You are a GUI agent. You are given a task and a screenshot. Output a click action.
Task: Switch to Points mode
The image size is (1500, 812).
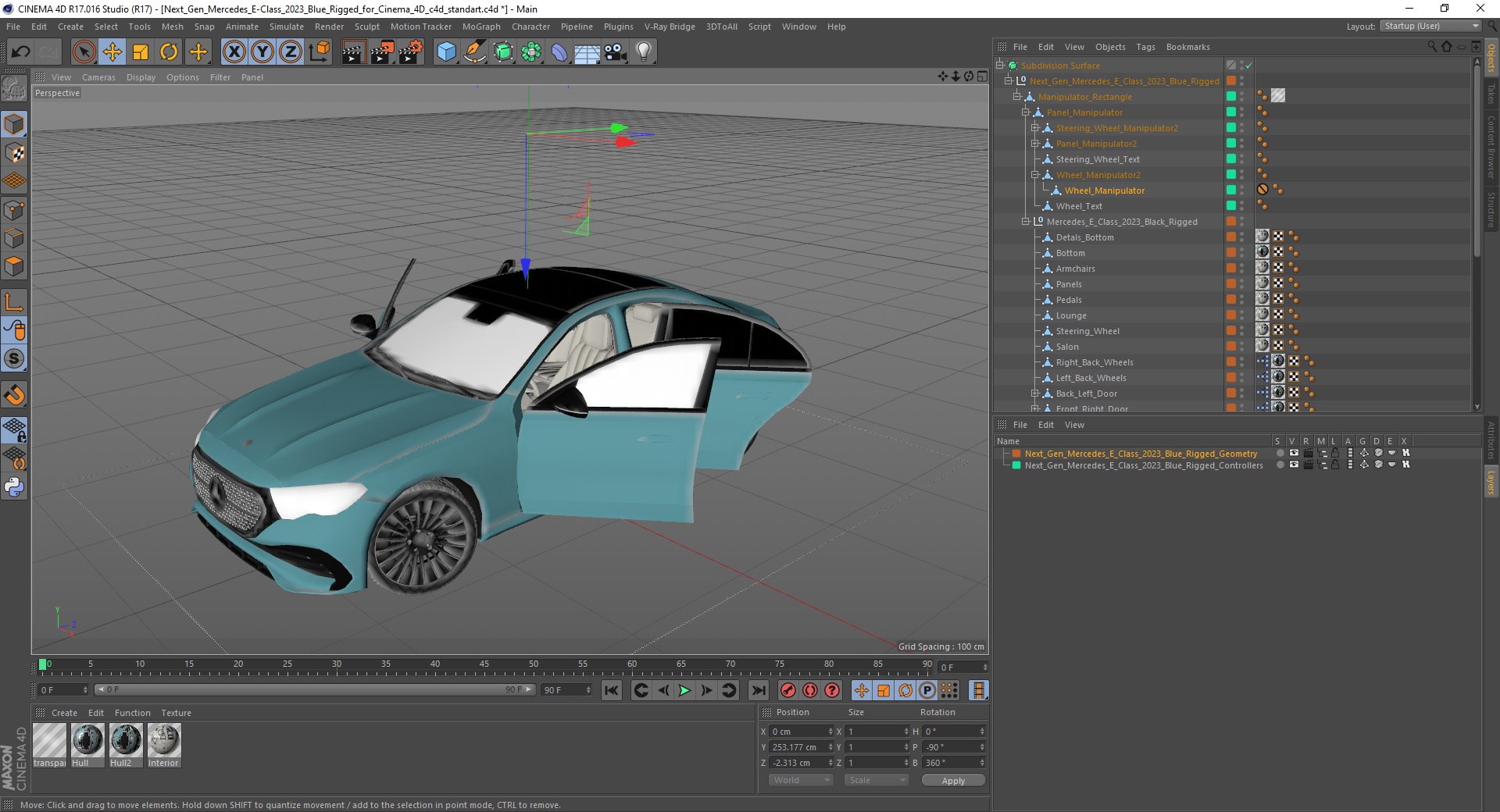(14, 210)
